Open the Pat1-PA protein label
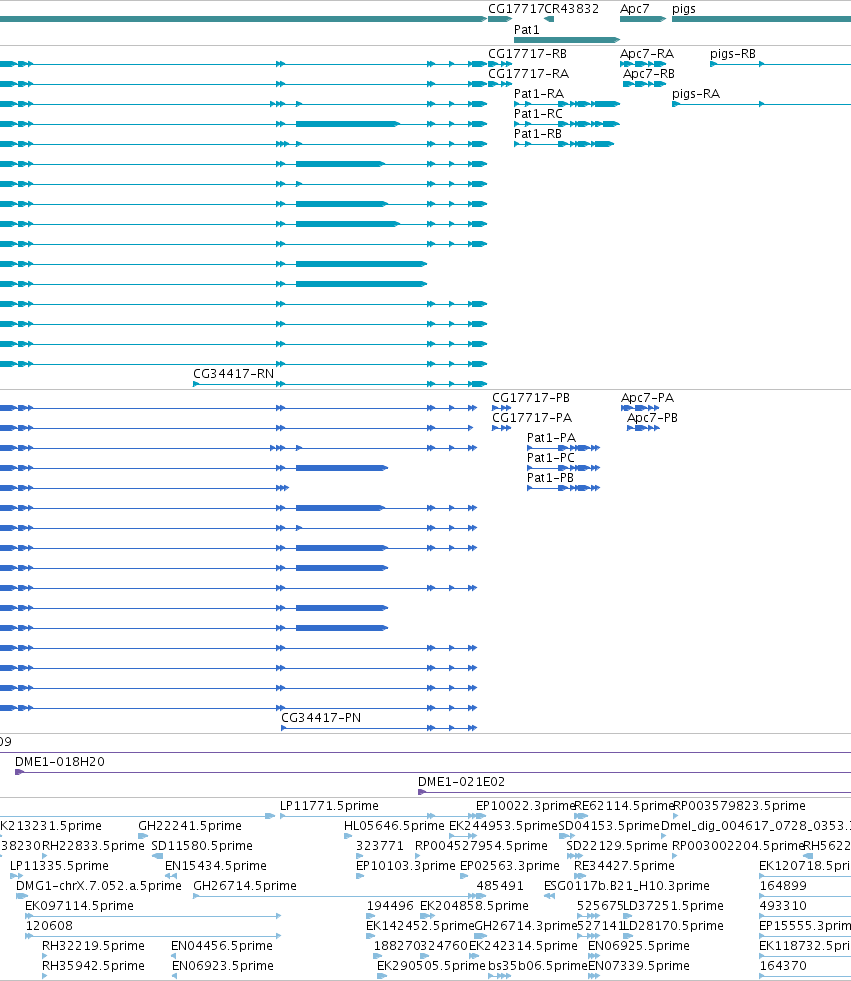 coord(551,438)
